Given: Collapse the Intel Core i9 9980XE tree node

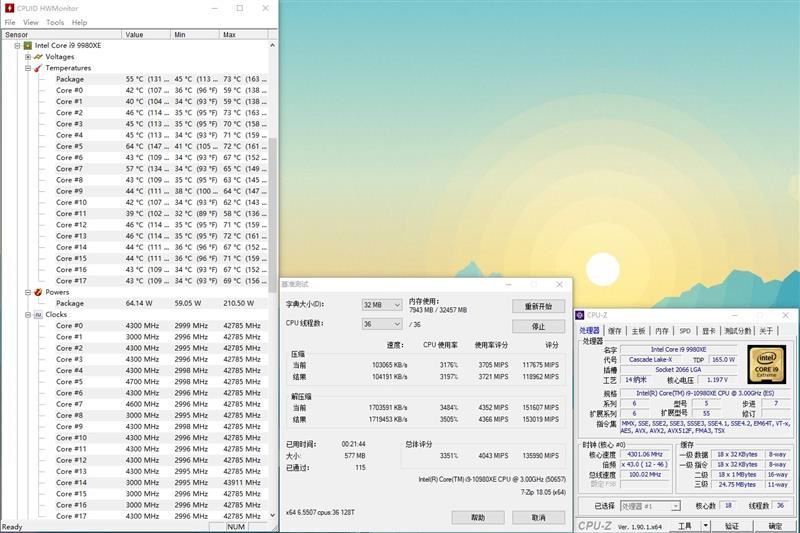Looking at the screenshot, I should 17,45.
